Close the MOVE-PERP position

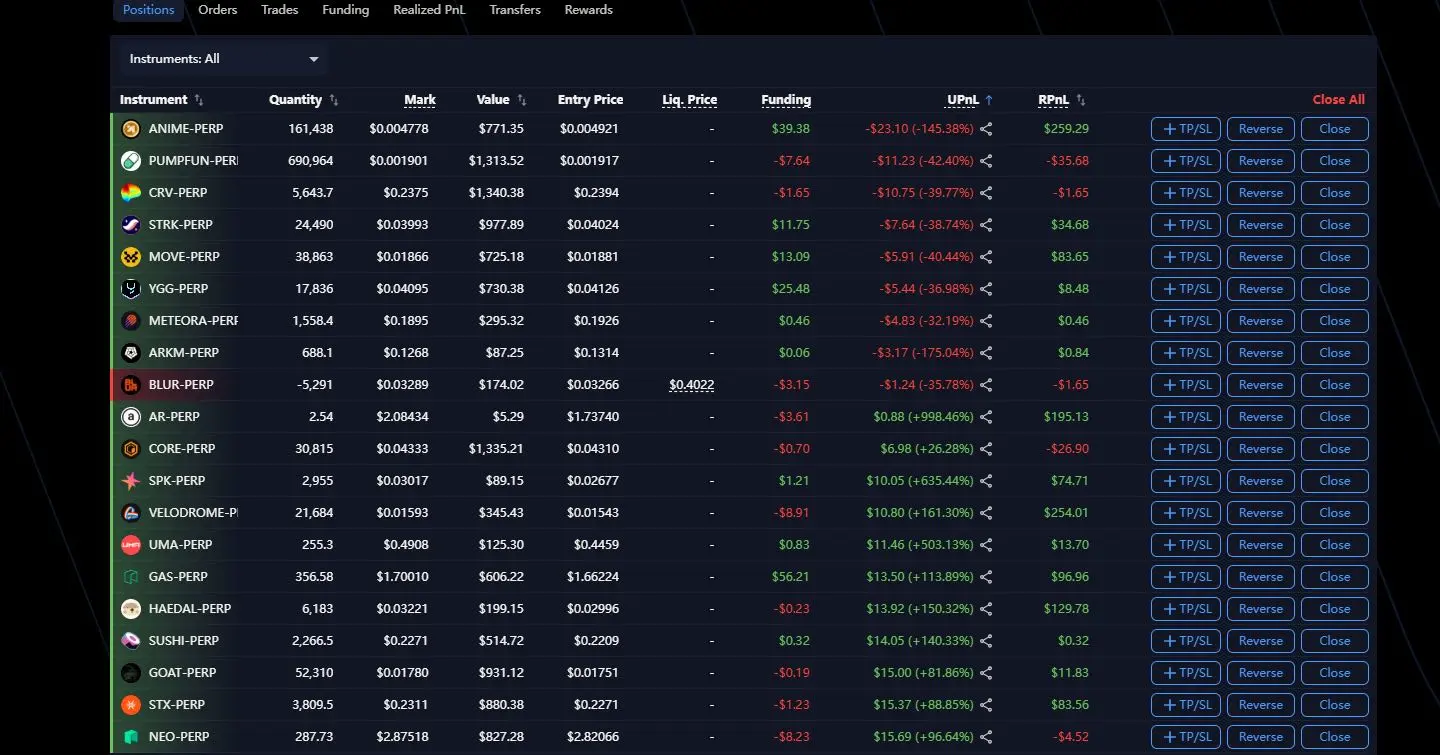1335,257
